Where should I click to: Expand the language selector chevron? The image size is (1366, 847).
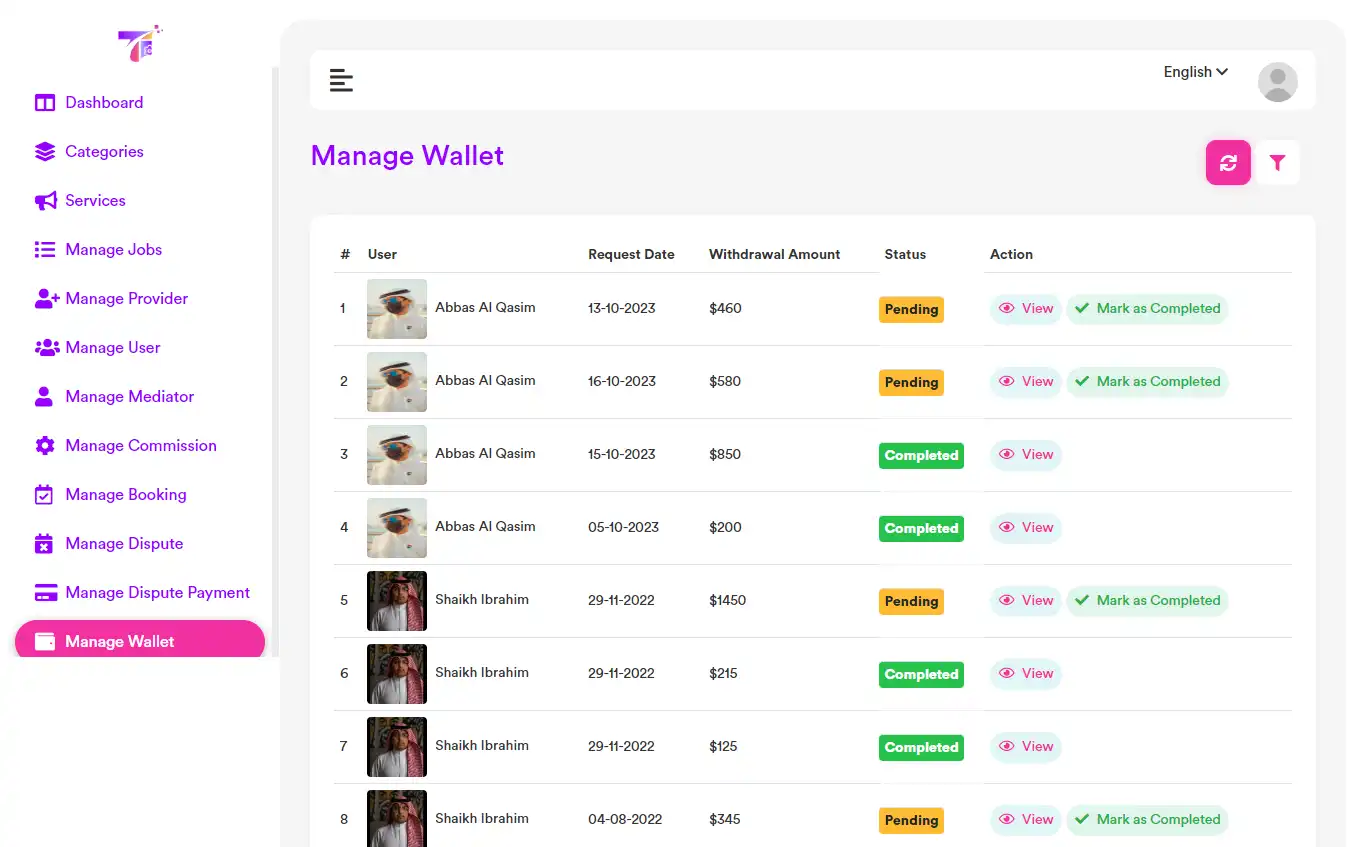1222,71
